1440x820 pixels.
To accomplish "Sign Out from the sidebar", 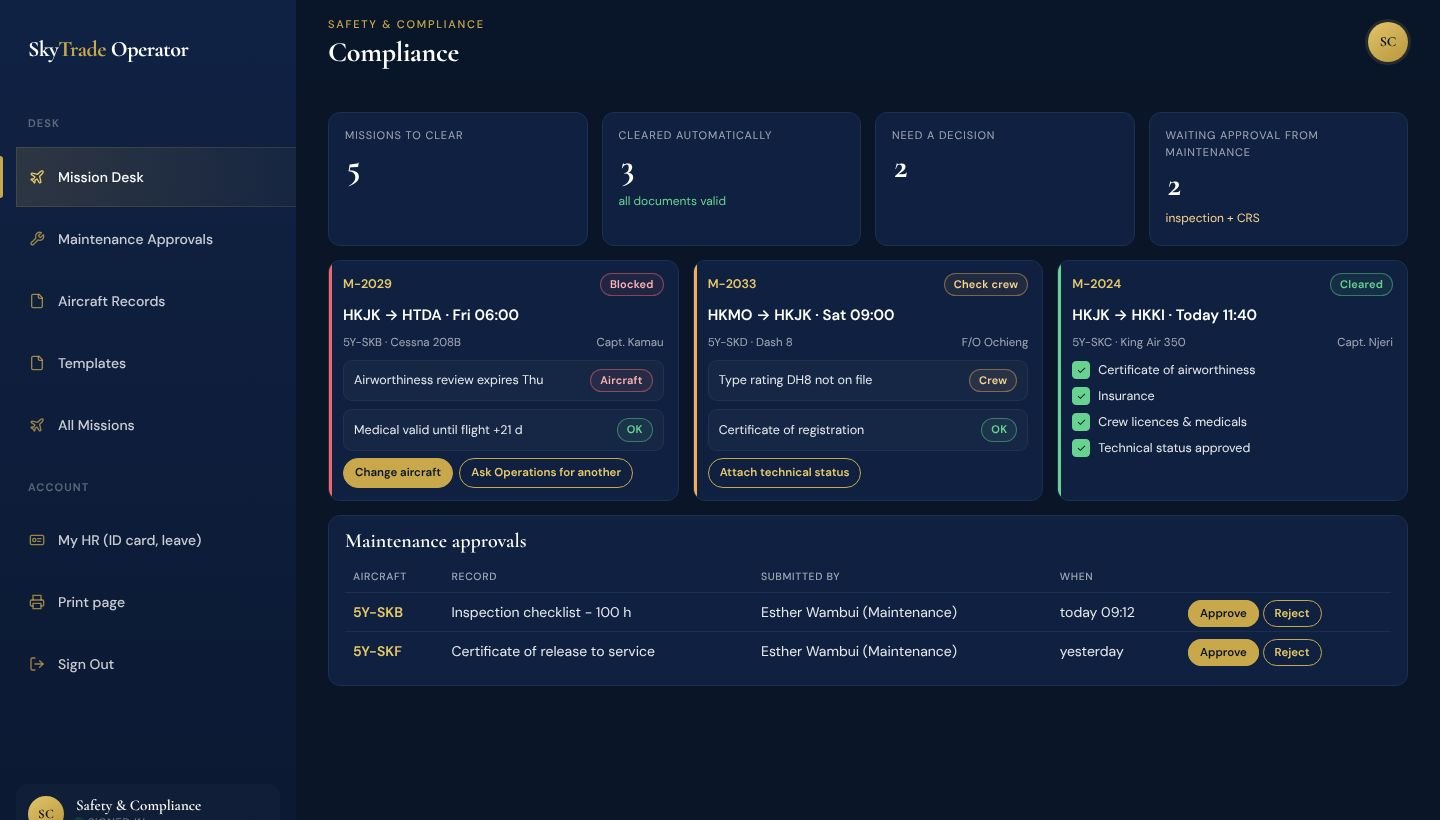I will pyautogui.click(x=156, y=664).
